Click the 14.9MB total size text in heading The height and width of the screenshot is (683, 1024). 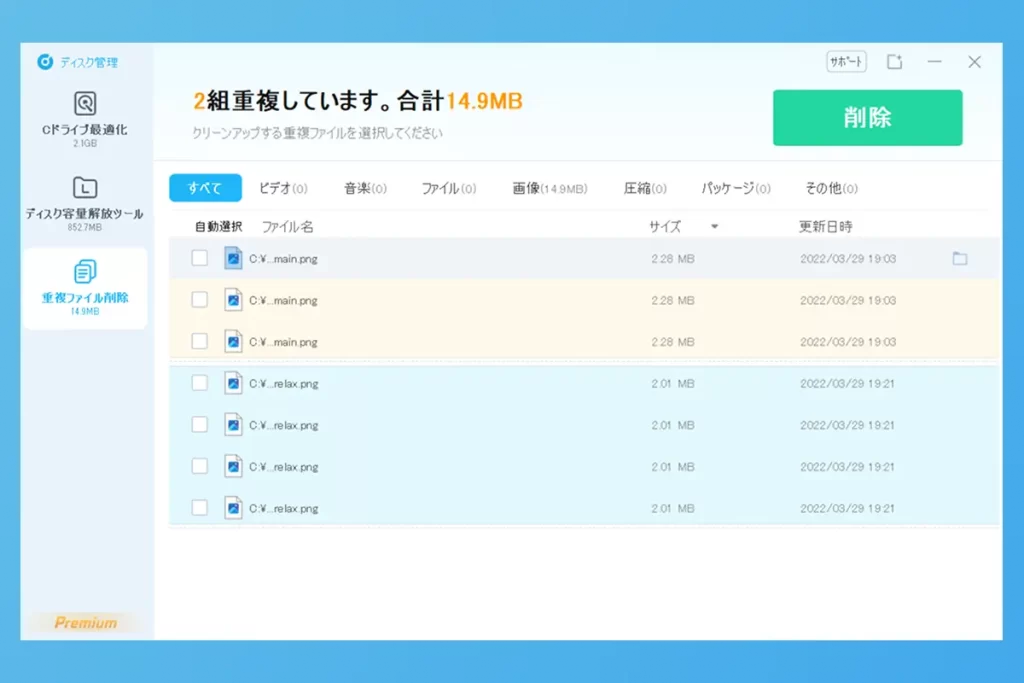coord(484,101)
